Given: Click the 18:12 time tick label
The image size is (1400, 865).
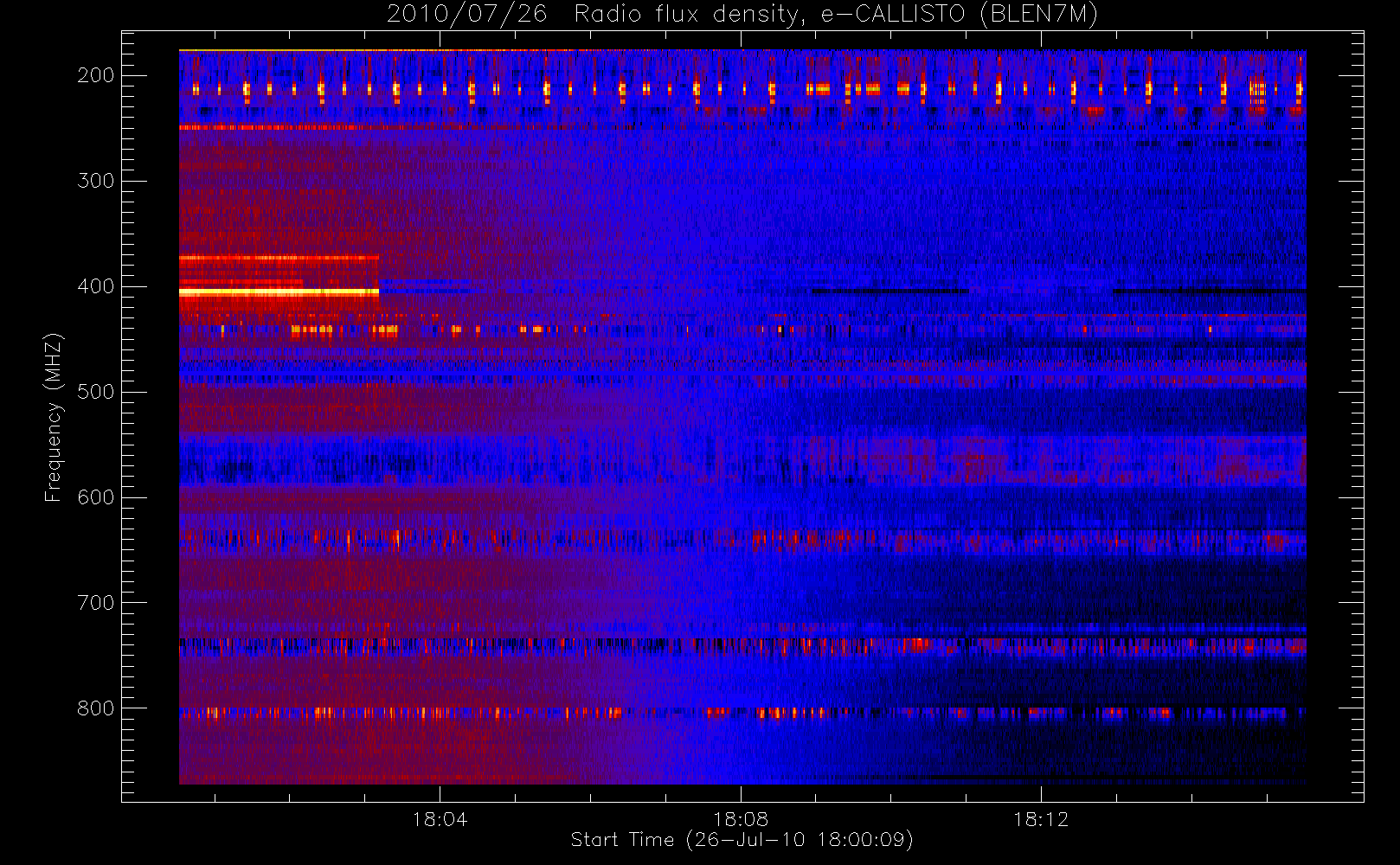Looking at the screenshot, I should click(1041, 819).
